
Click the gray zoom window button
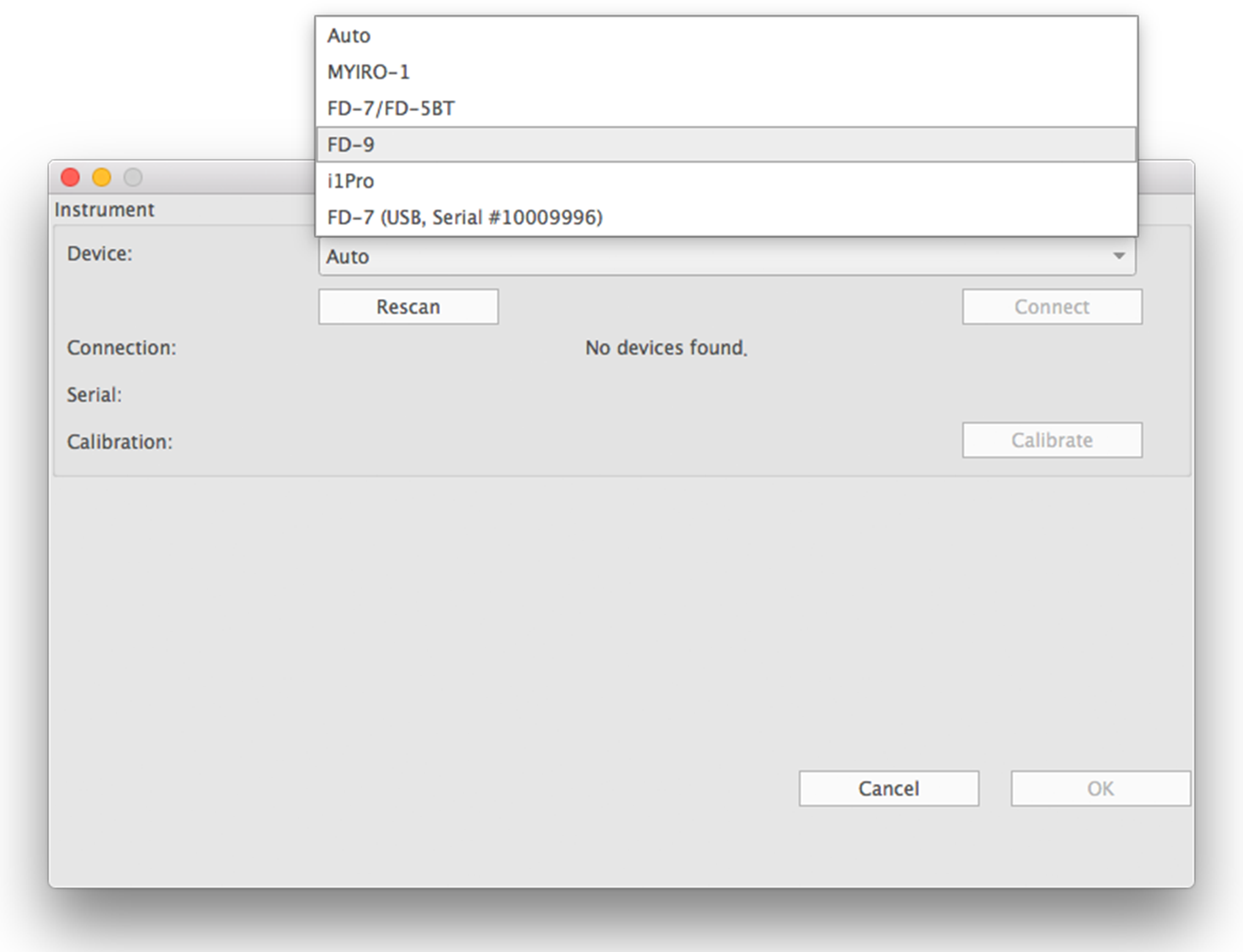click(133, 178)
